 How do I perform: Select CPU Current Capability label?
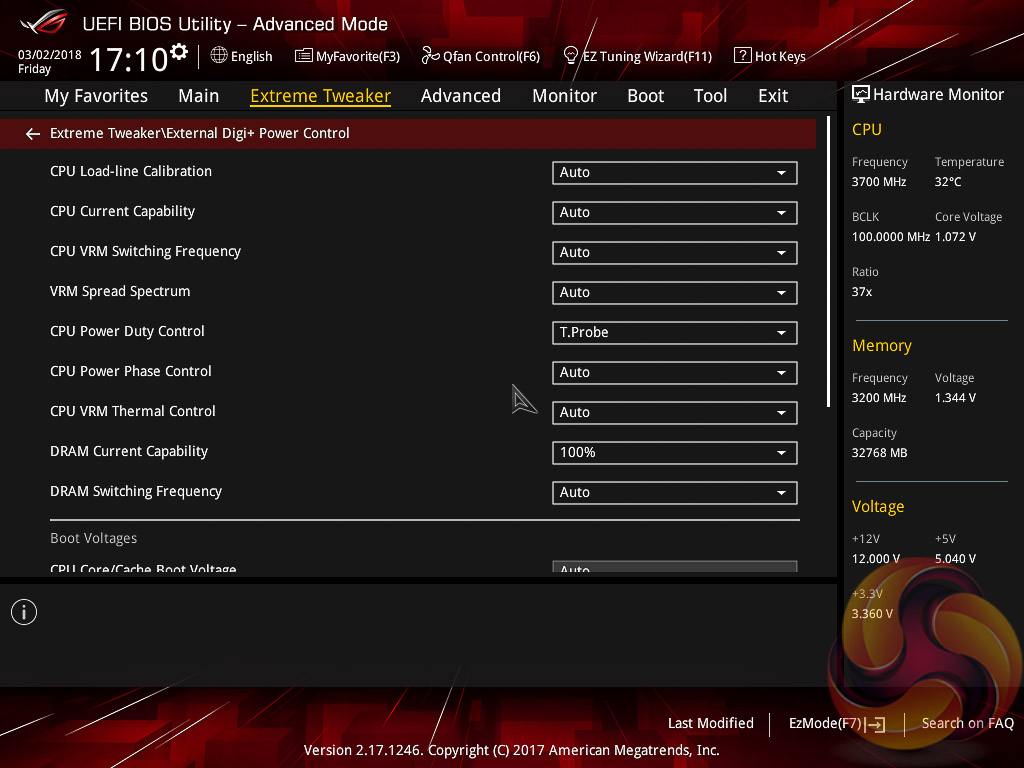(123, 212)
